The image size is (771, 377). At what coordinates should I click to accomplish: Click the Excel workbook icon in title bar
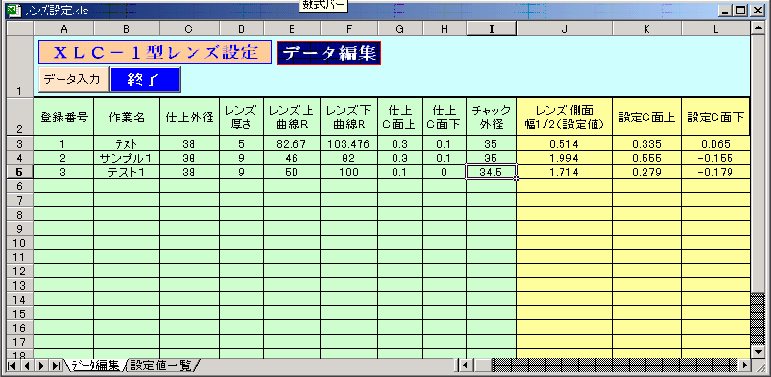pos(13,10)
